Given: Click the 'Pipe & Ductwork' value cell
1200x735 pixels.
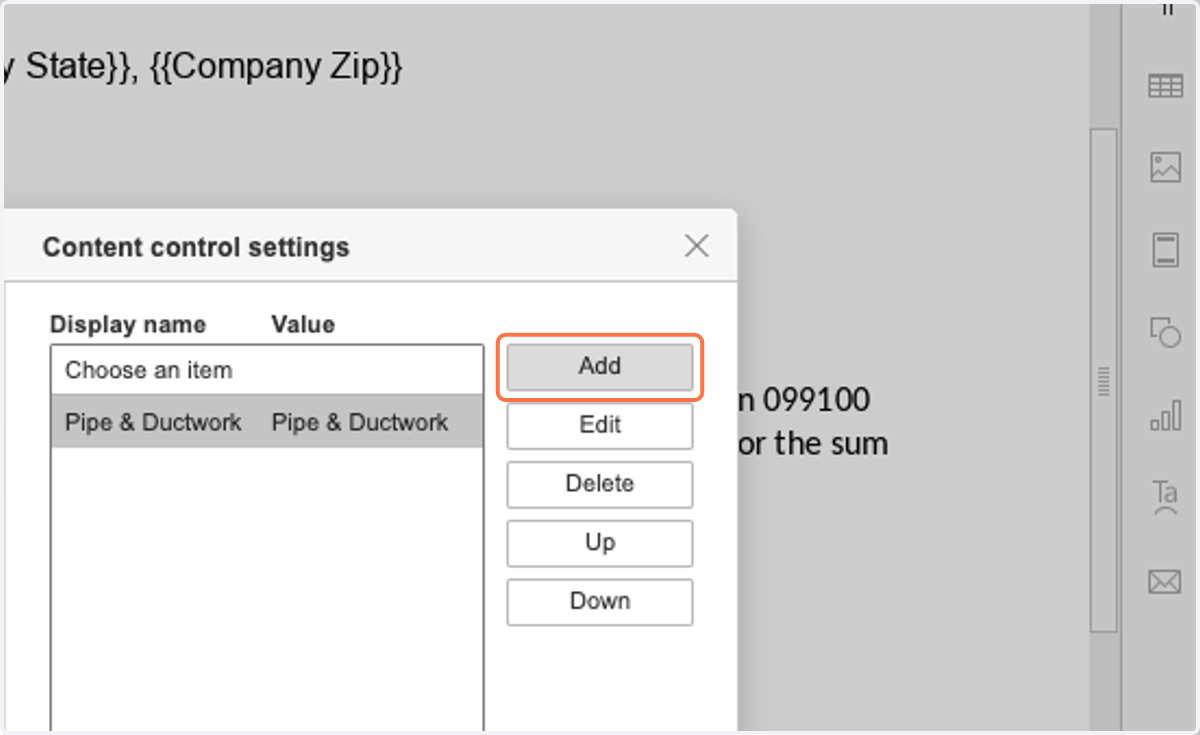Looking at the screenshot, I should pyautogui.click(x=360, y=423).
